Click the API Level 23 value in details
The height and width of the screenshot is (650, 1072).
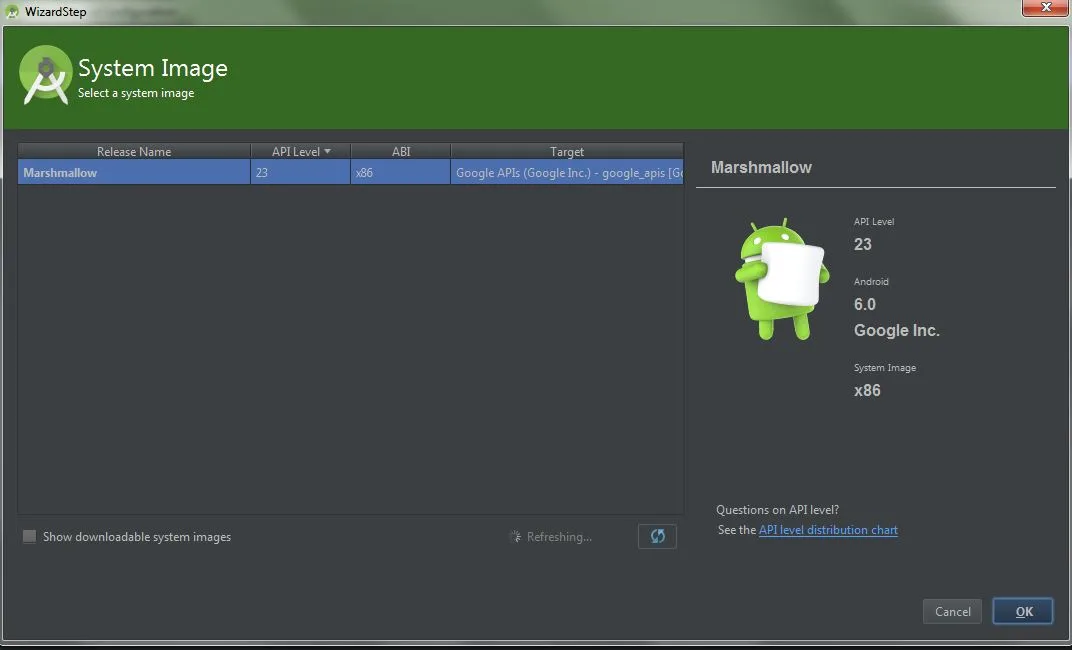[x=863, y=244]
